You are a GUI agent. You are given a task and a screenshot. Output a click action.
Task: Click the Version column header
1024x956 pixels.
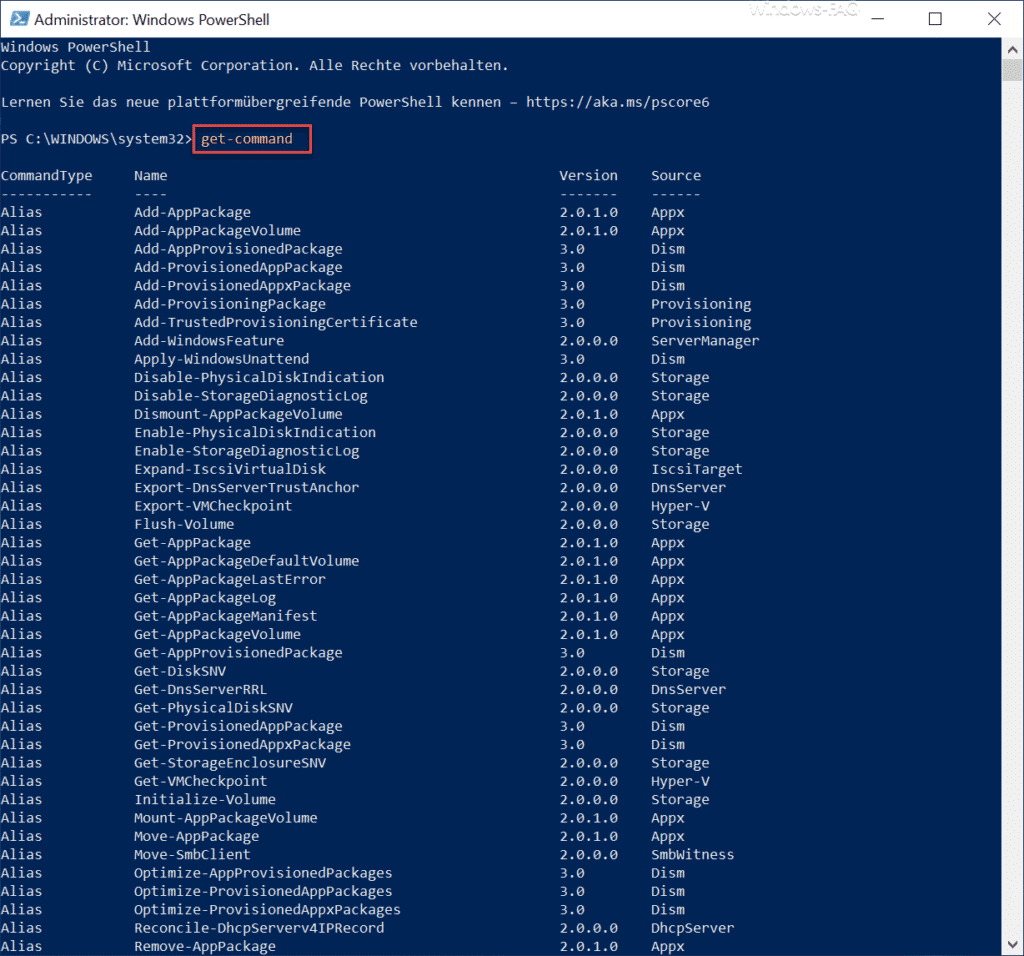point(588,176)
